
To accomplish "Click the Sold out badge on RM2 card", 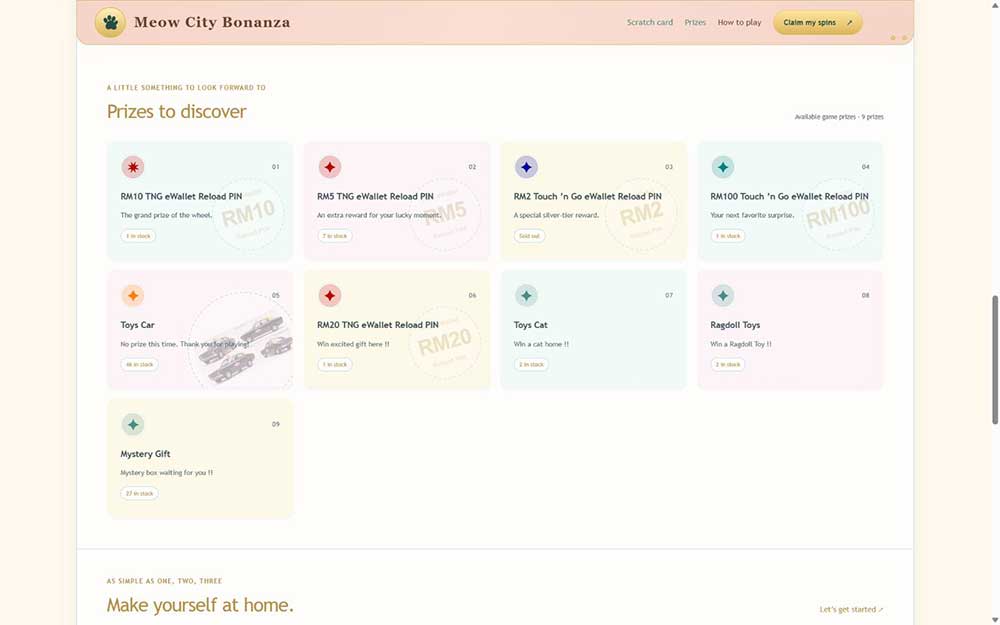I will [x=529, y=236].
